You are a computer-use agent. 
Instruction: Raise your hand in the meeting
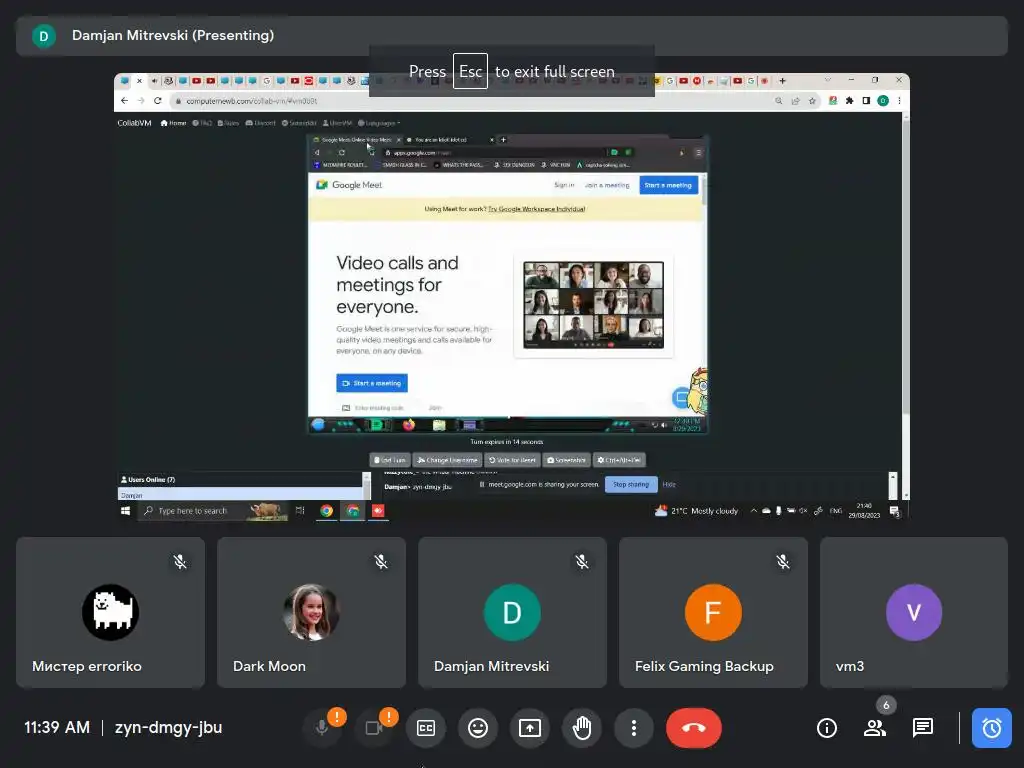(x=582, y=728)
